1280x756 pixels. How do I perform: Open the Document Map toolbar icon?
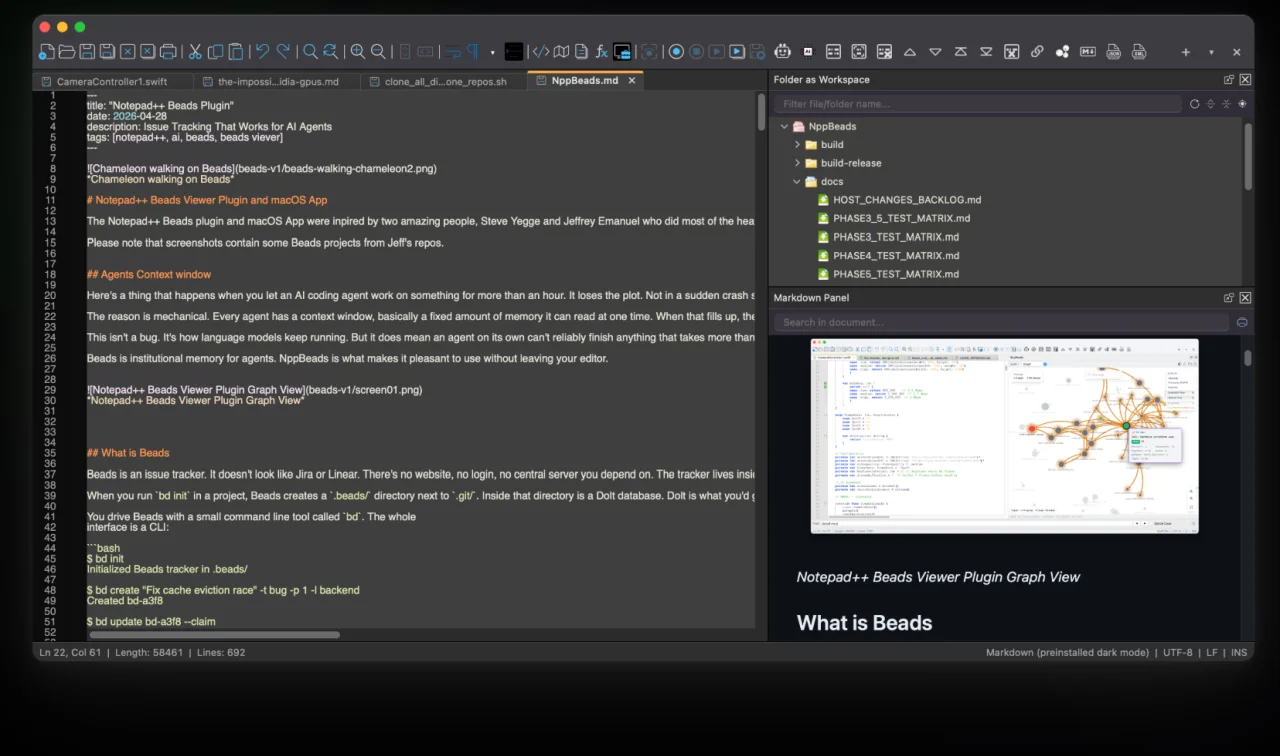pyautogui.click(x=562, y=52)
